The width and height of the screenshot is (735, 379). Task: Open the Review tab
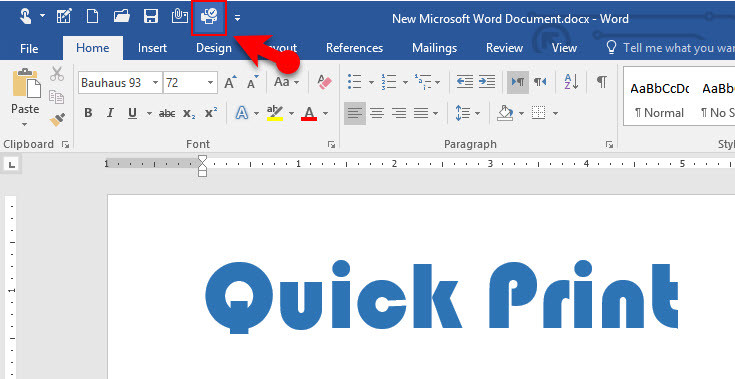(504, 48)
